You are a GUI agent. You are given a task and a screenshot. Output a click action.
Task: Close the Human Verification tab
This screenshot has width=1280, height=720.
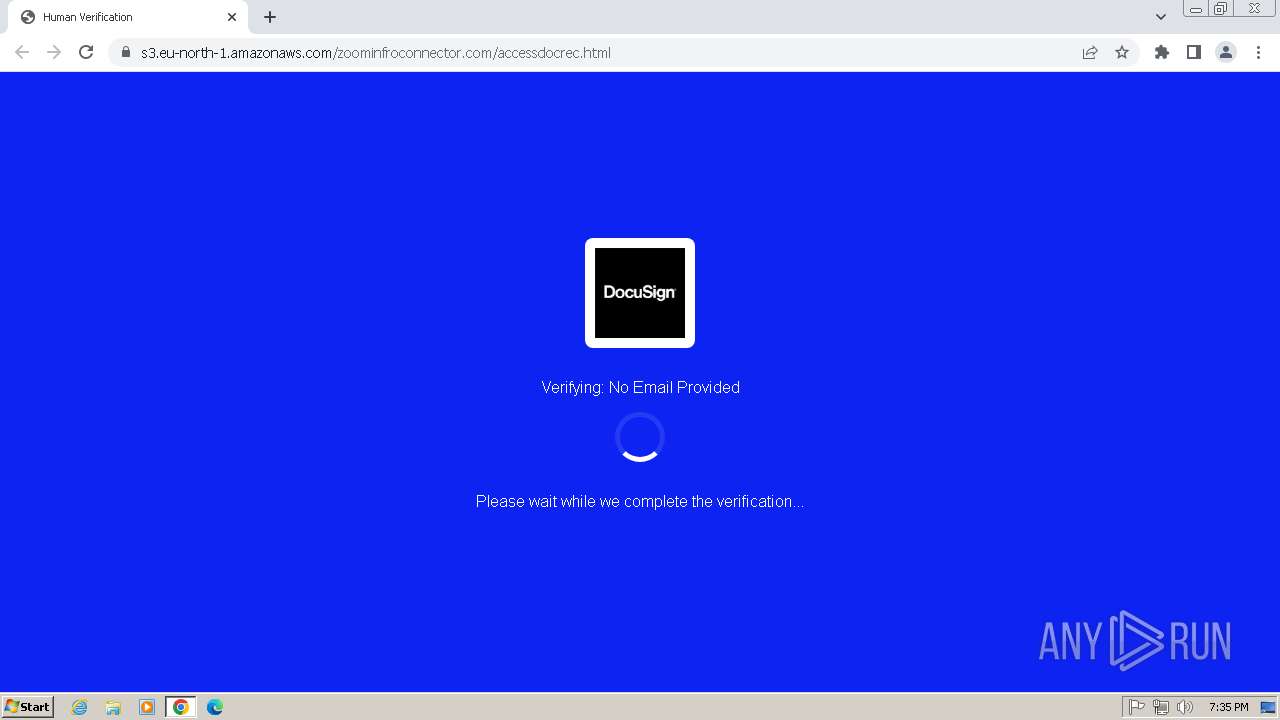coord(232,17)
